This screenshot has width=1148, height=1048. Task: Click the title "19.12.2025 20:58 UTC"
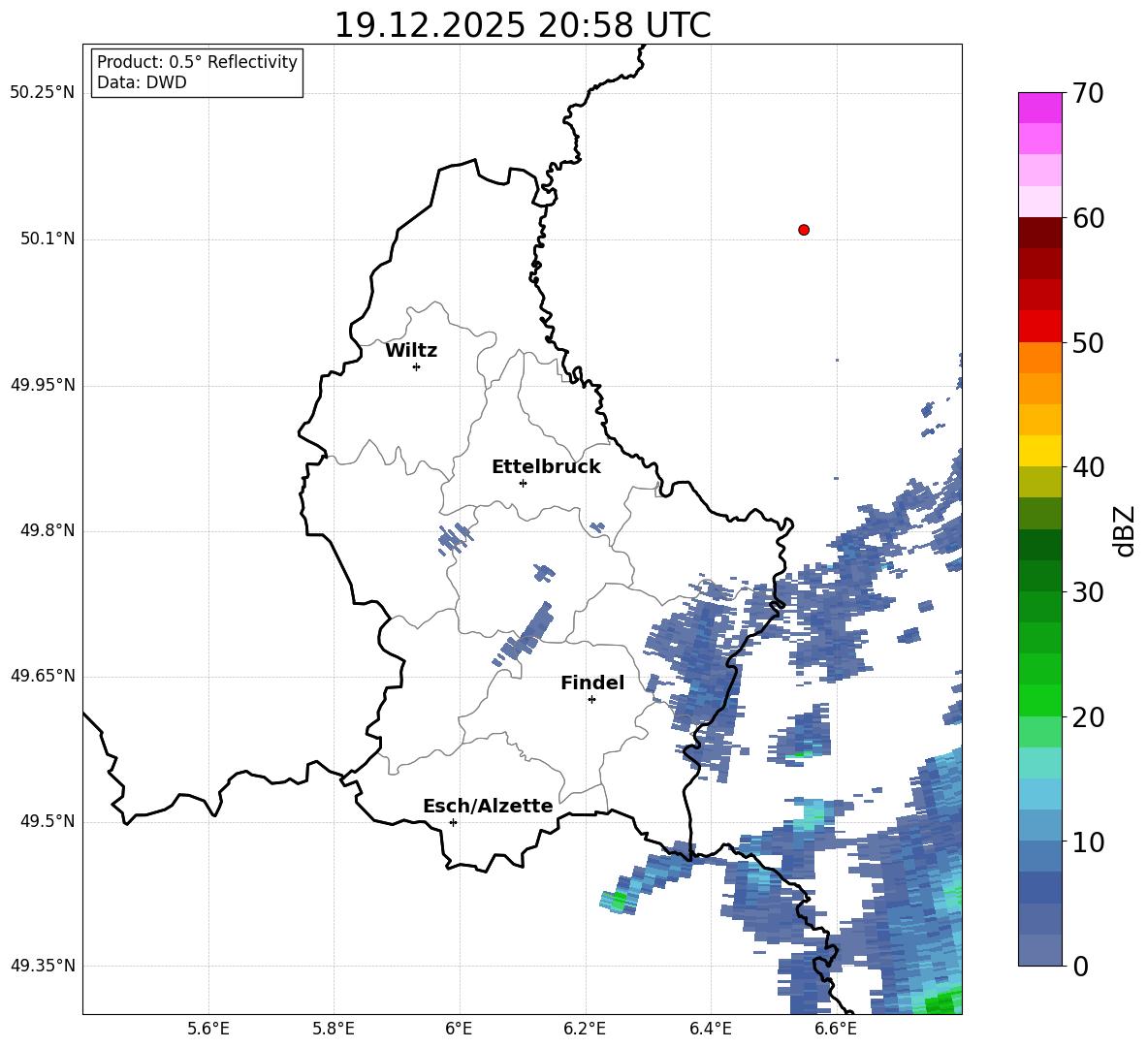click(x=522, y=25)
